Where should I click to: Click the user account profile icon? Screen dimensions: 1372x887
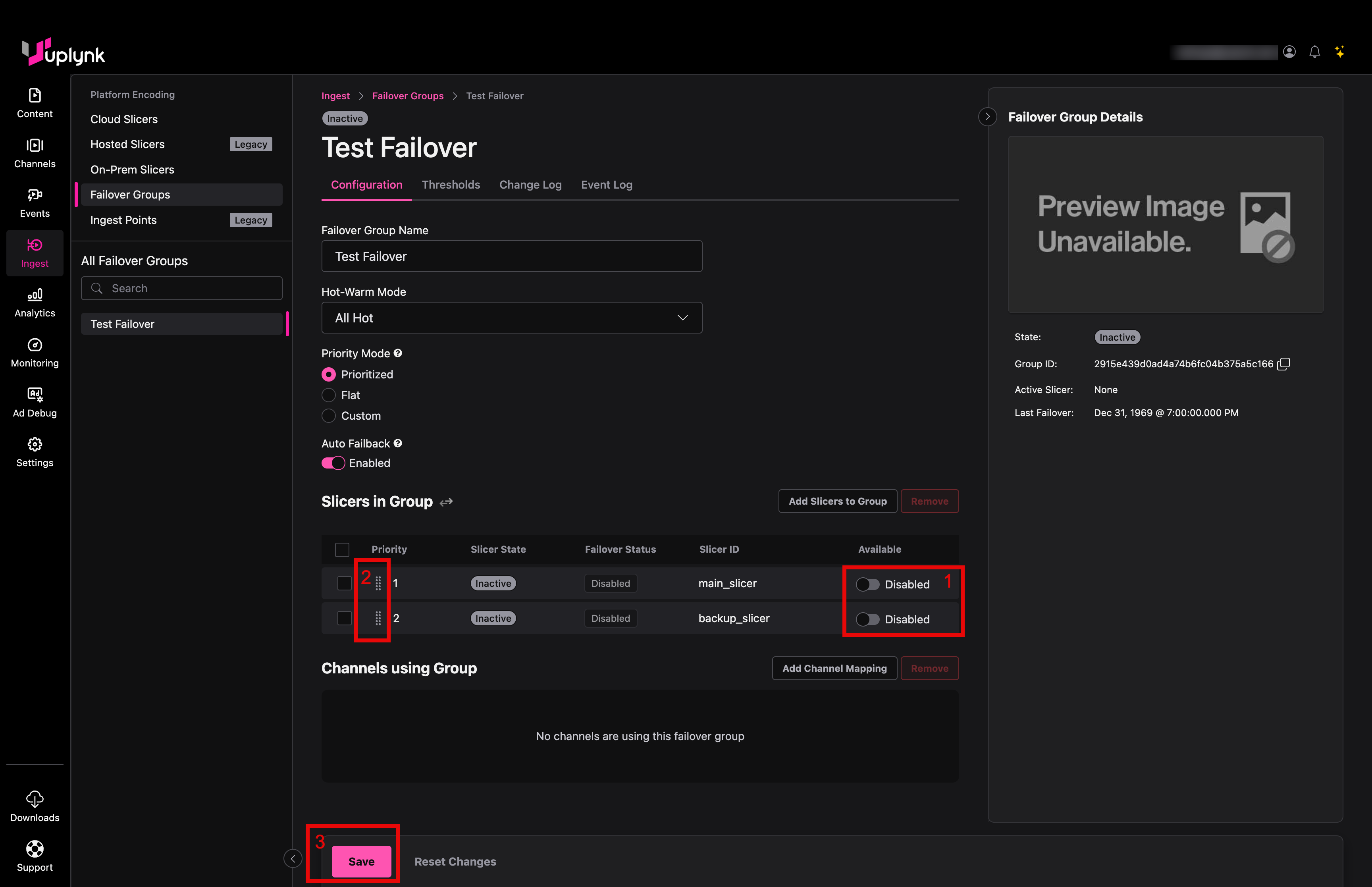pyautogui.click(x=1289, y=52)
